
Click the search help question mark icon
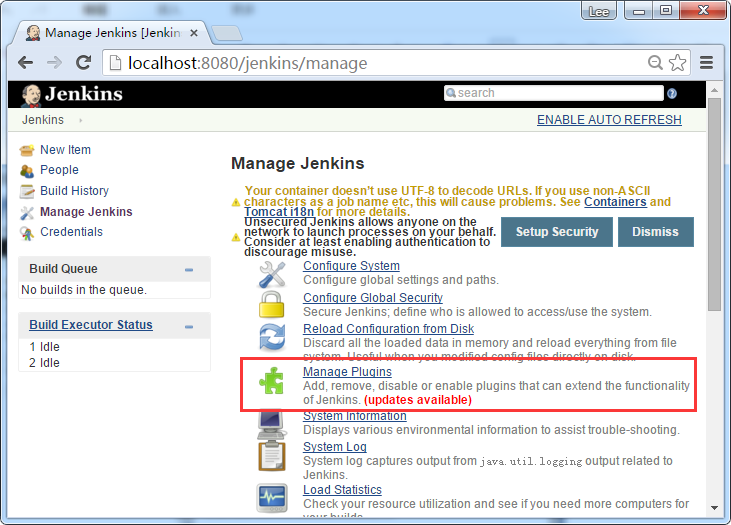tap(672, 93)
